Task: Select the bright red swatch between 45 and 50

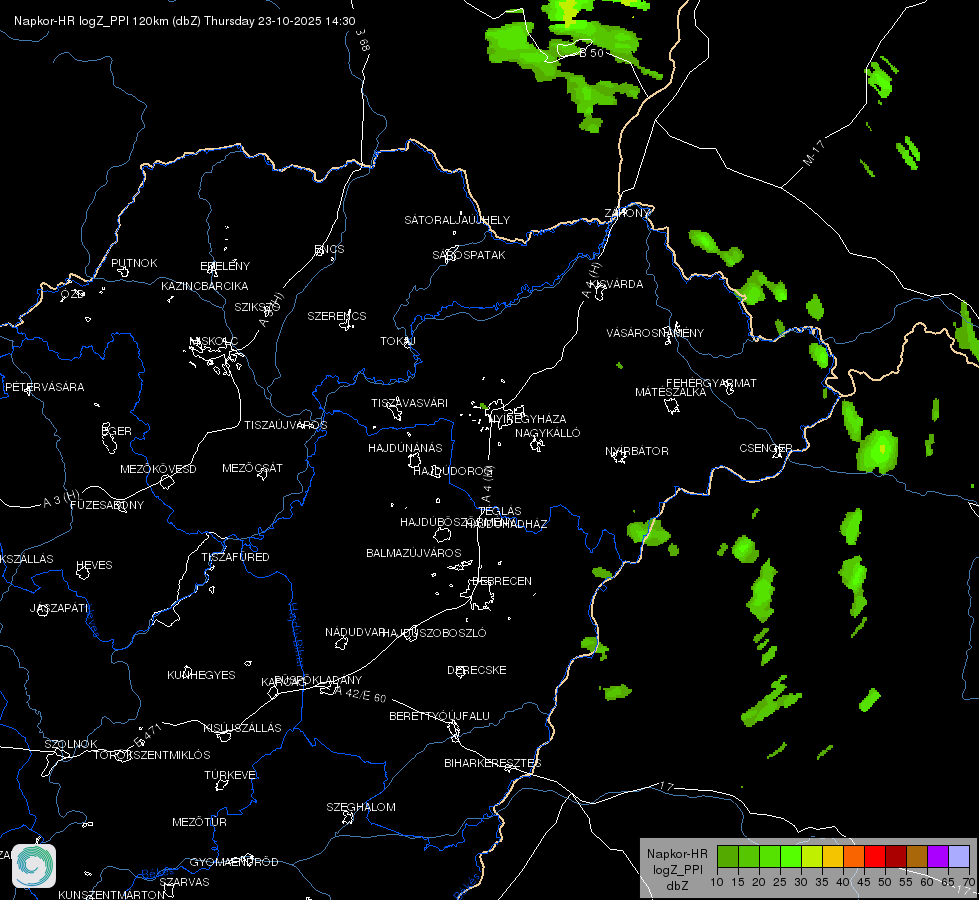Action: [x=875, y=856]
